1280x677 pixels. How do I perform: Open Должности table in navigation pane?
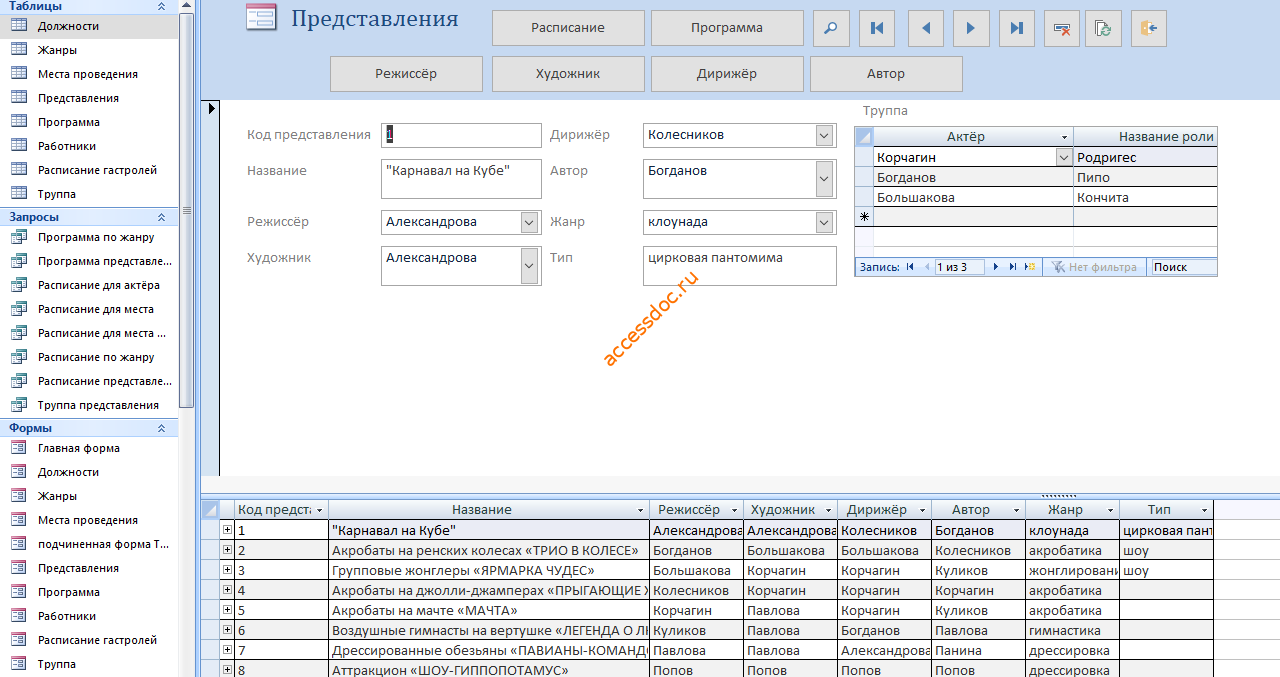click(89, 26)
